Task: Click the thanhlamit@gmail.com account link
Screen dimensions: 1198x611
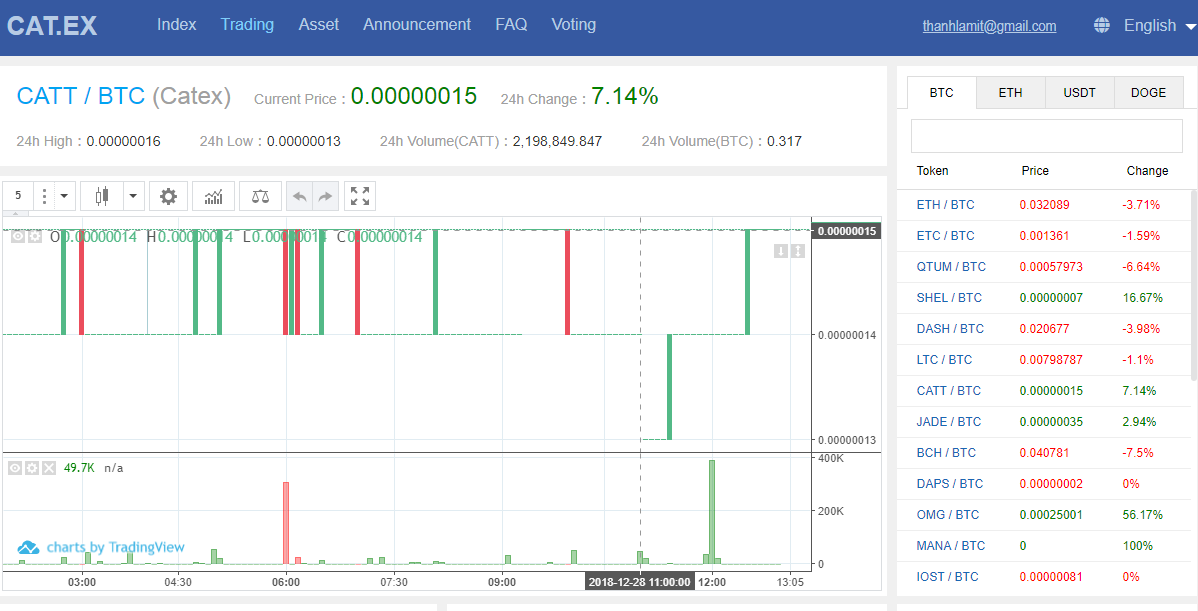Action: [x=989, y=26]
